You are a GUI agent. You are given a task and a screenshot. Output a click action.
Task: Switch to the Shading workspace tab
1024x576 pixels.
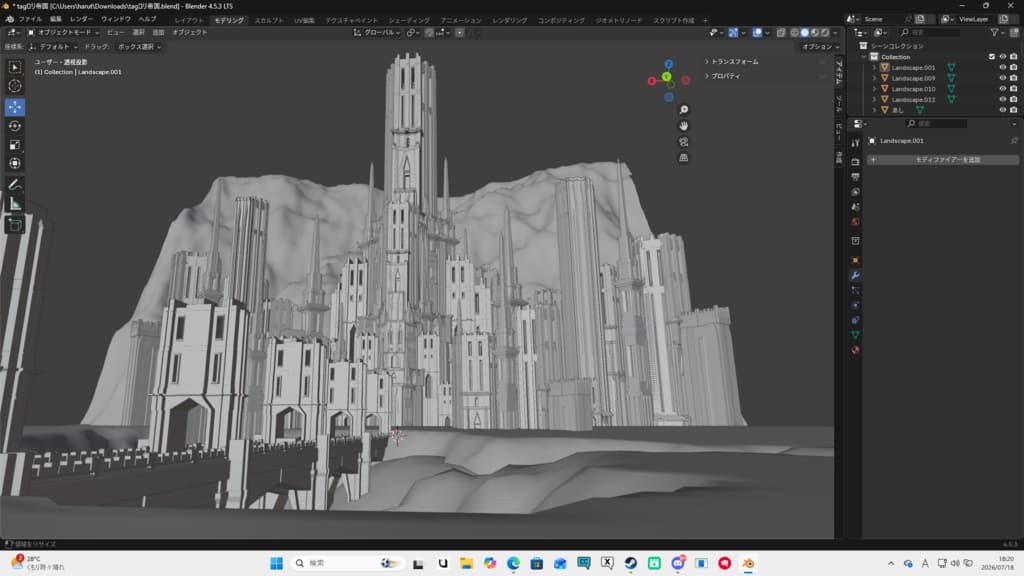(409, 20)
